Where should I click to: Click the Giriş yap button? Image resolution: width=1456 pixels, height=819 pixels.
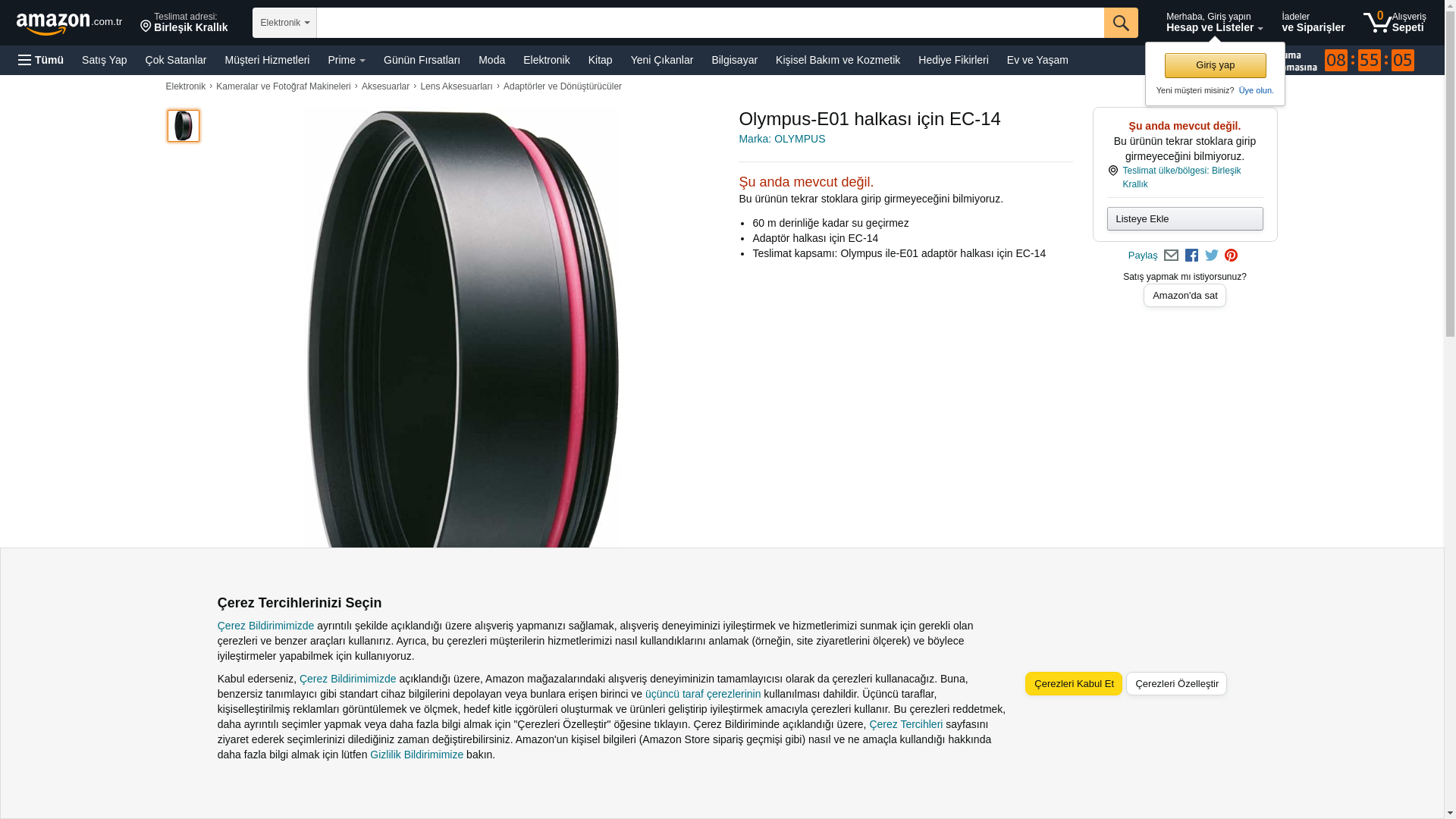(x=1215, y=65)
